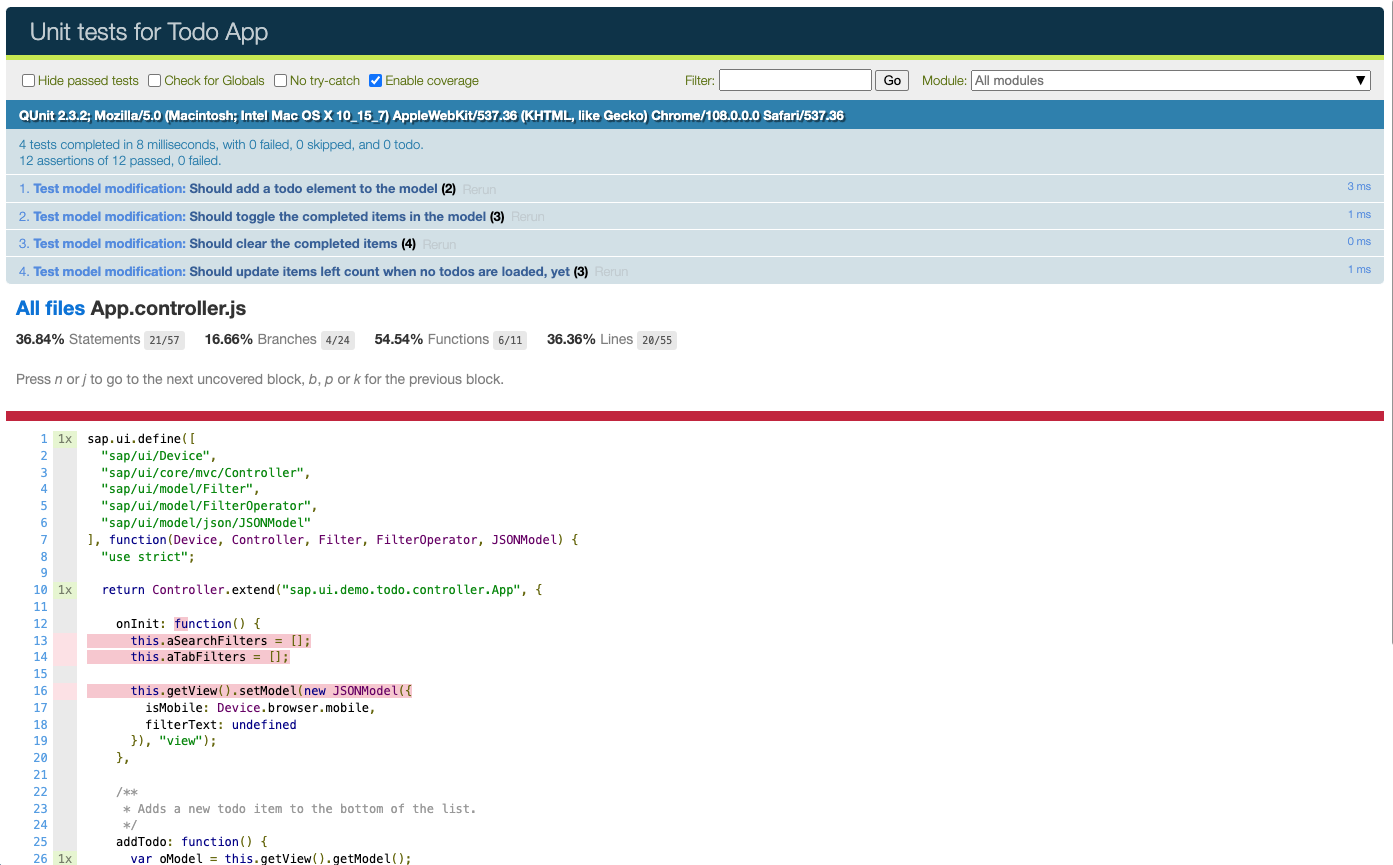The image size is (1393, 865).
Task: Click the 21/57 Statements fraction badge
Action: (164, 340)
